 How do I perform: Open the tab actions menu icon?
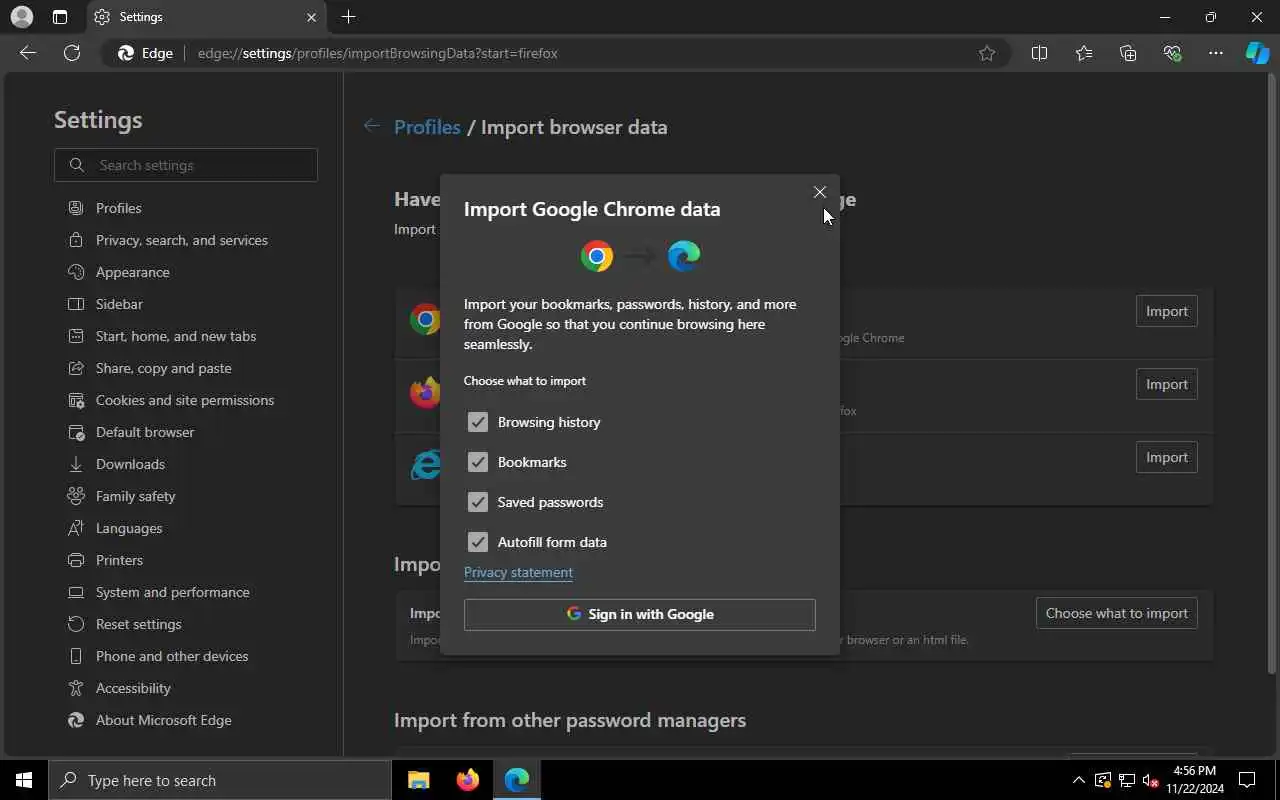[x=60, y=17]
